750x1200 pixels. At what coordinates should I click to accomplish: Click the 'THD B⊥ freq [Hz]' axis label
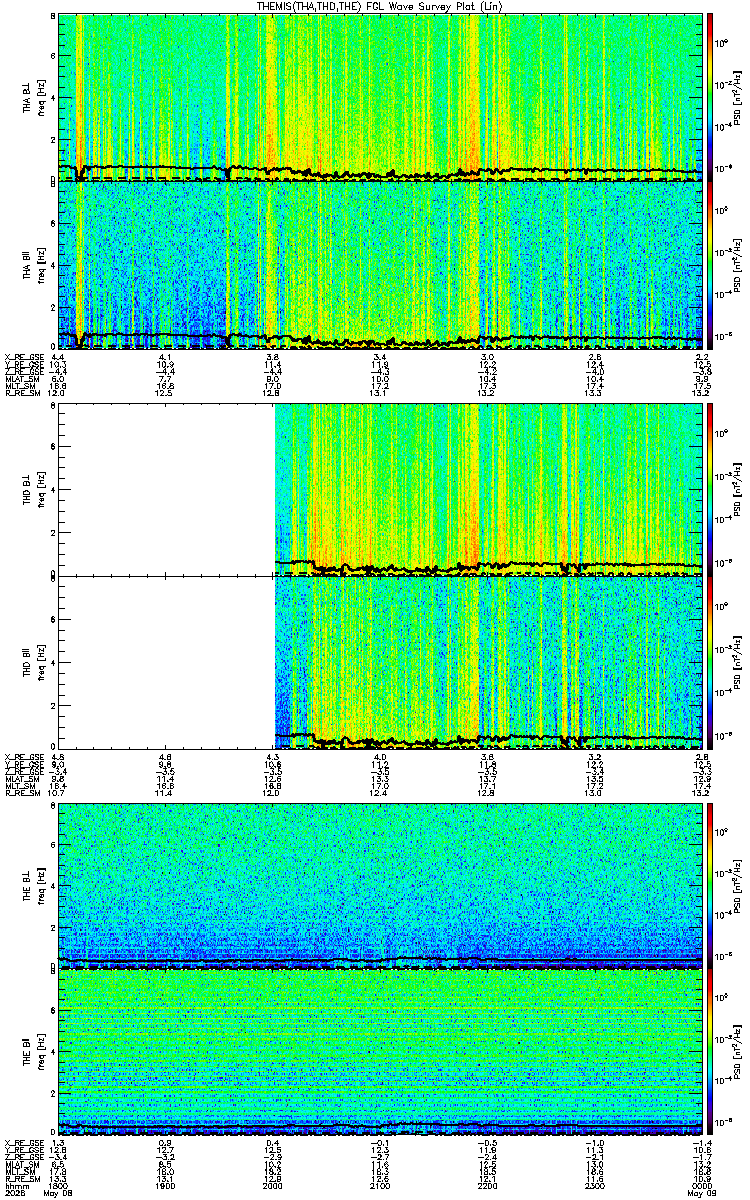pyautogui.click(x=34, y=492)
